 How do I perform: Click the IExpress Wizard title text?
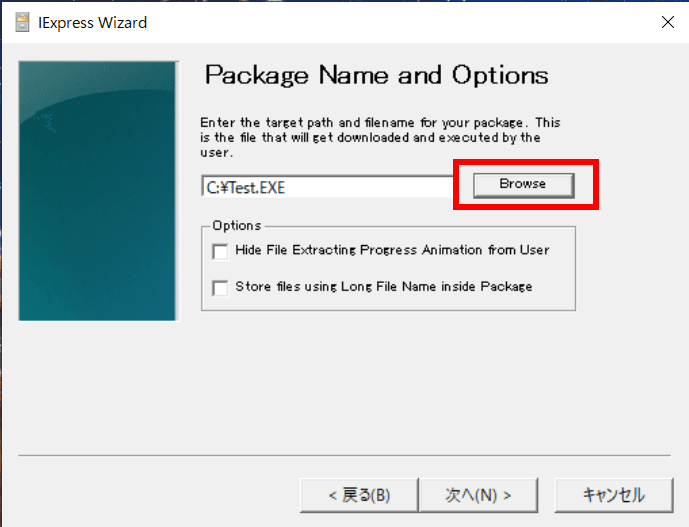[92, 22]
